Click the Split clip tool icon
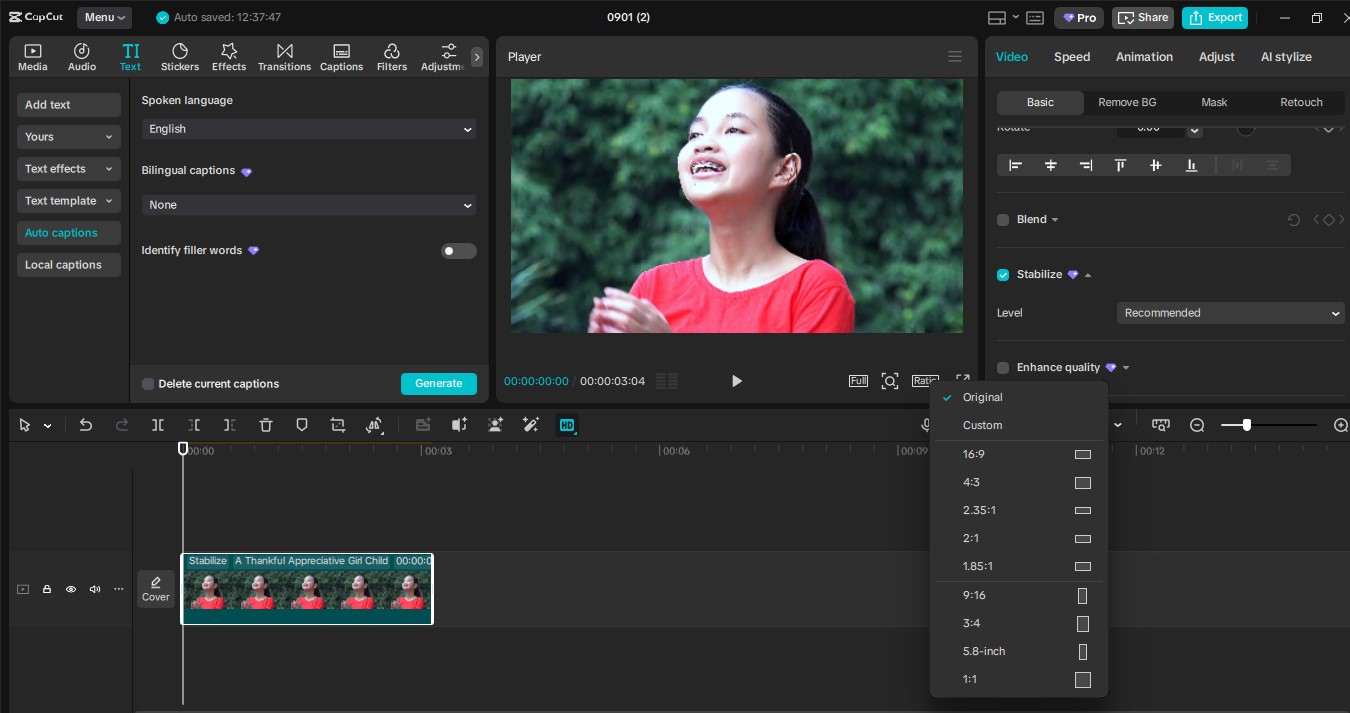 pyautogui.click(x=158, y=425)
